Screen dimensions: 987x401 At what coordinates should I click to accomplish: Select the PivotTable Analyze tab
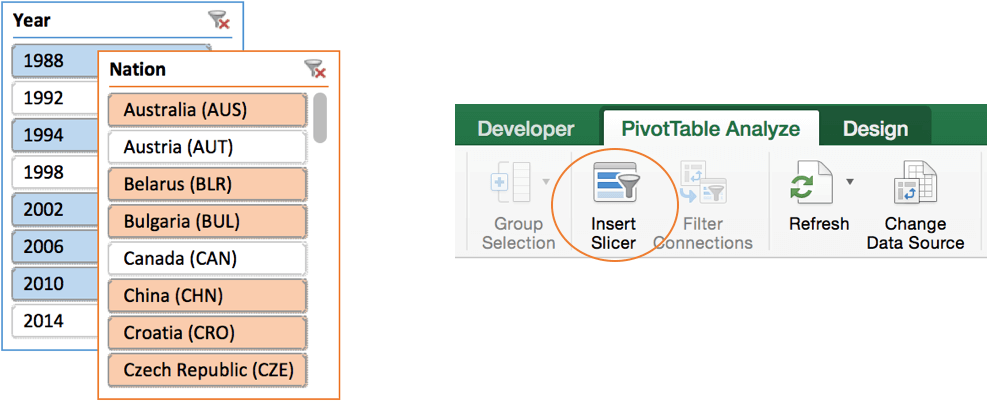click(710, 129)
